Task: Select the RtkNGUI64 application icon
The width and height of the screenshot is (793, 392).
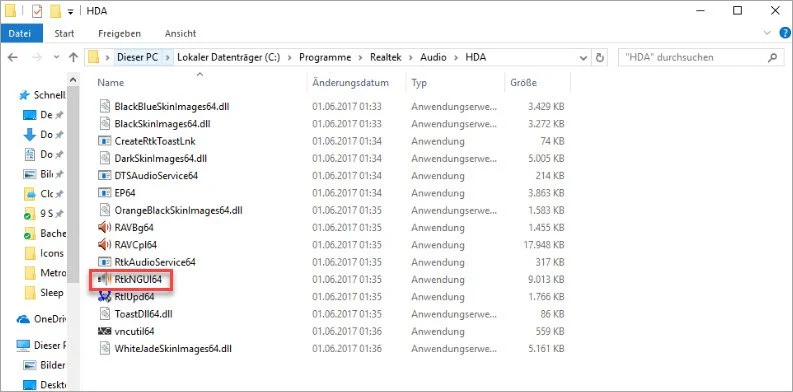Action: (x=104, y=279)
